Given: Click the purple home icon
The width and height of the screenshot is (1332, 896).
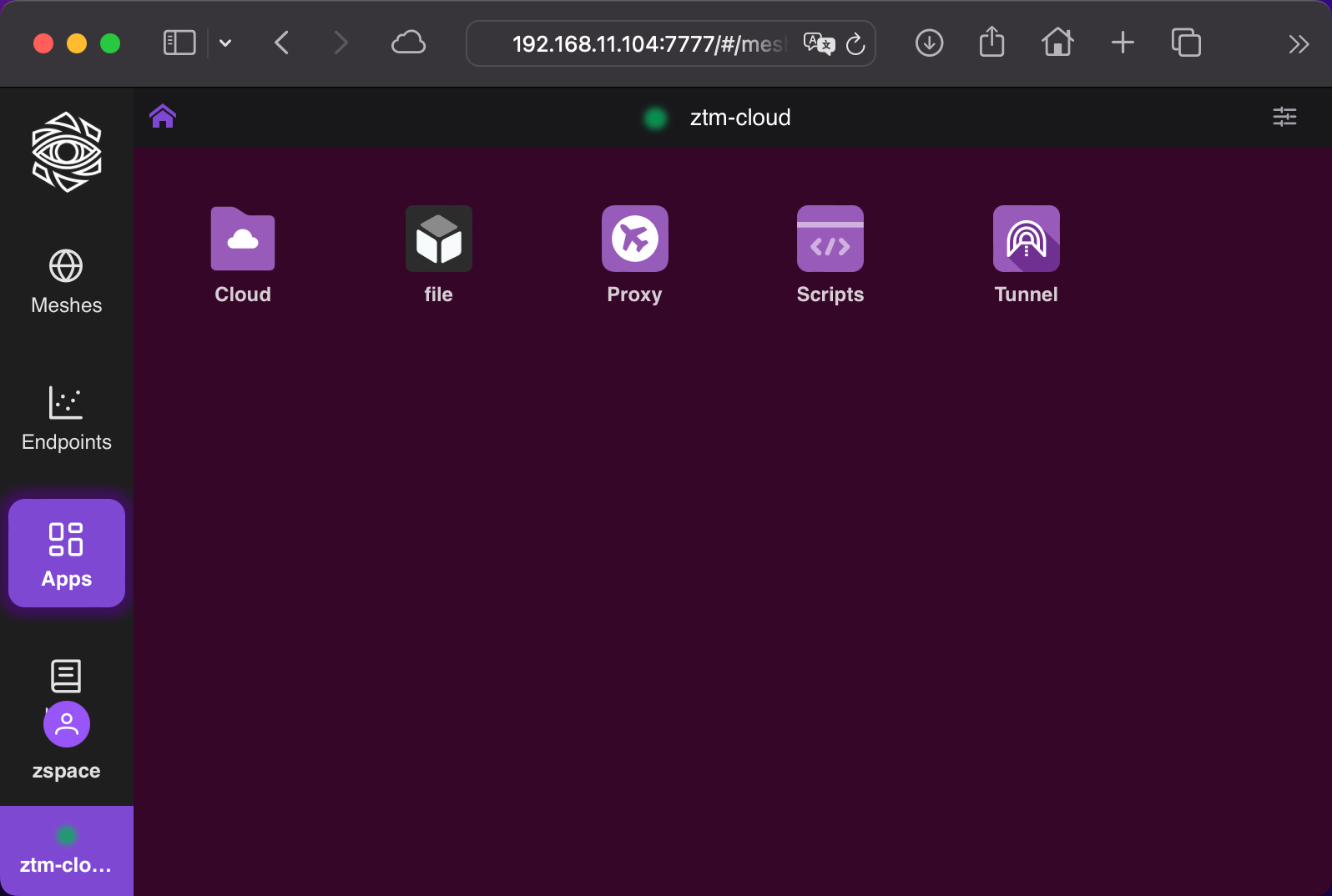Looking at the screenshot, I should click(163, 117).
